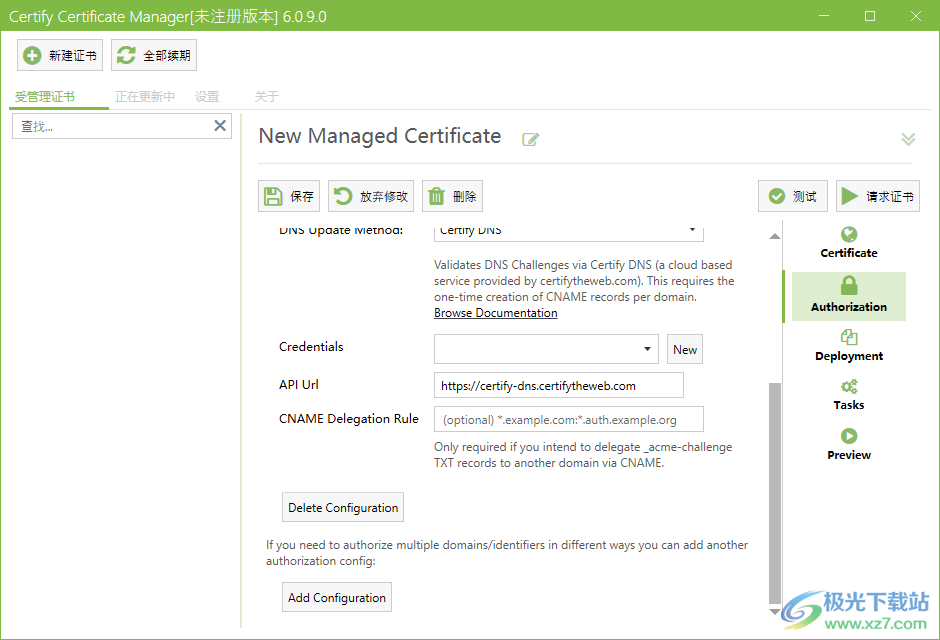Screen dimensions: 940x640
Task: Expand the double-chevron at the title's right
Action: pos(908,139)
